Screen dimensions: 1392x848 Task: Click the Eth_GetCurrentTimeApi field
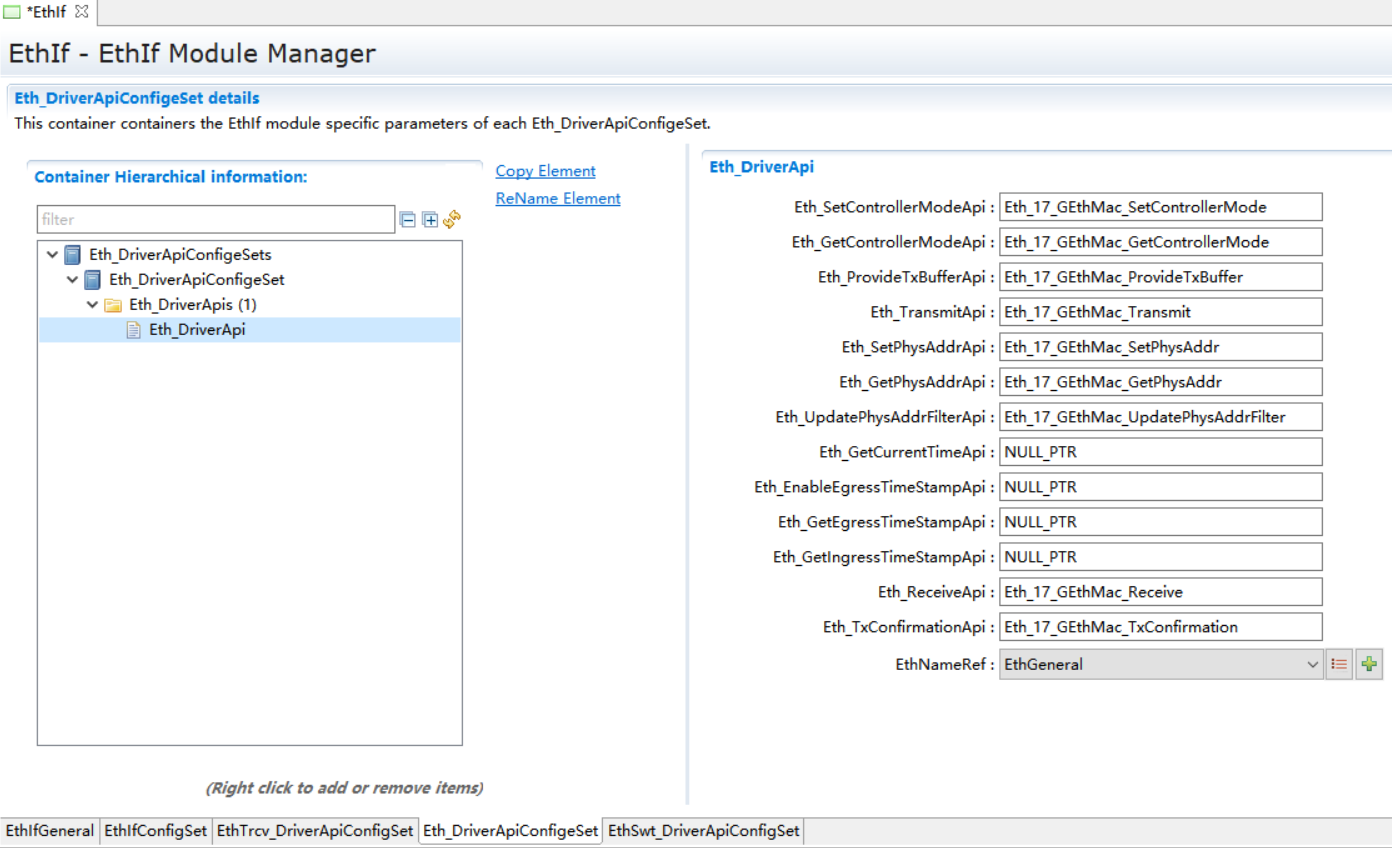pos(1160,452)
